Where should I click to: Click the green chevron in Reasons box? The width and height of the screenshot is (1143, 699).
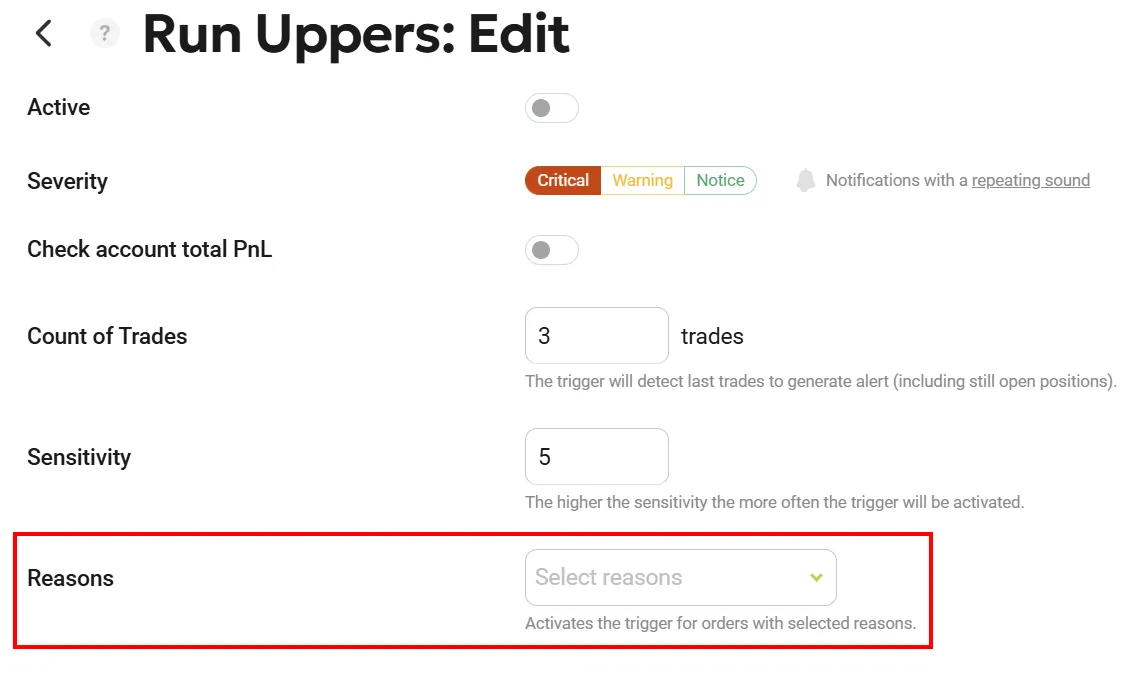pos(816,578)
